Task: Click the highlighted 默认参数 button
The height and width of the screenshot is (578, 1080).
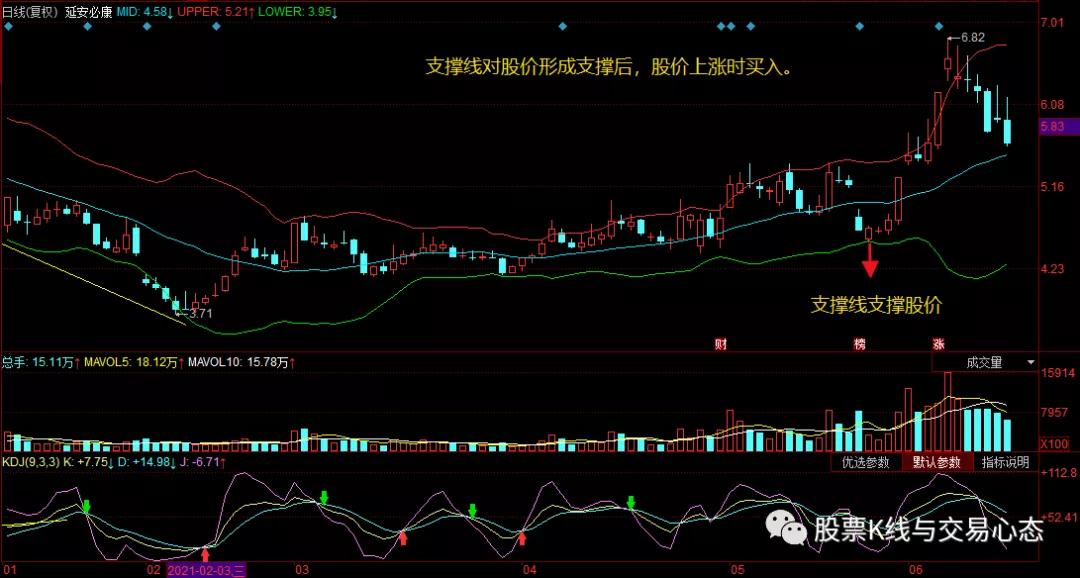Action: pyautogui.click(x=938, y=463)
